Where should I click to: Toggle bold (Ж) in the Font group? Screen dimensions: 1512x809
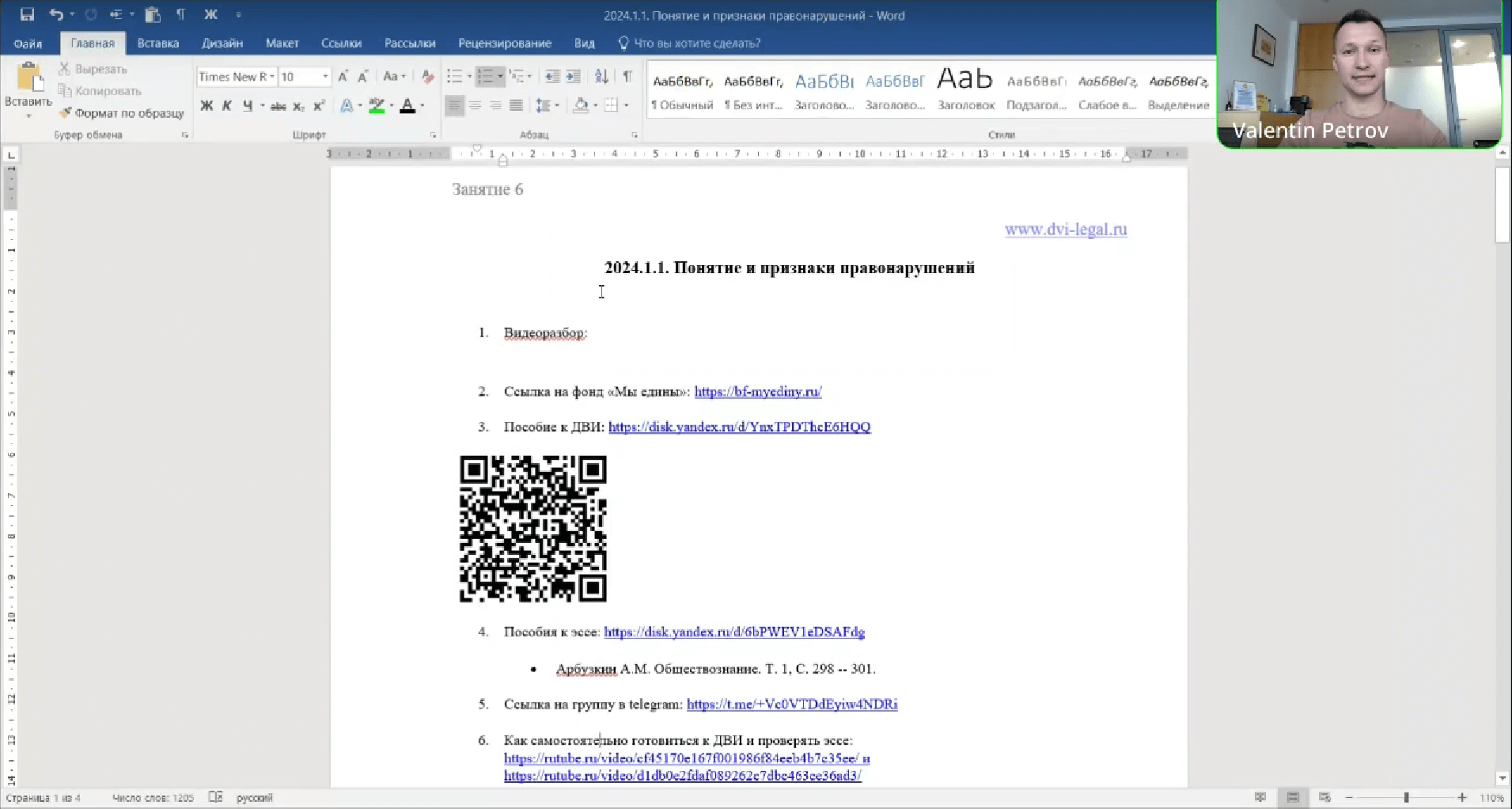(207, 106)
